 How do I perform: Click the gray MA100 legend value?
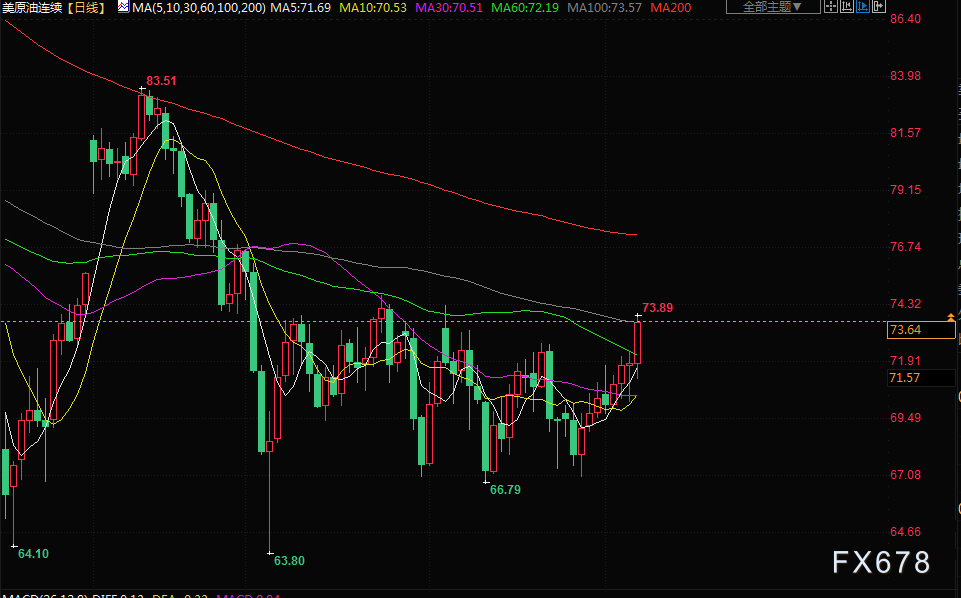point(604,7)
